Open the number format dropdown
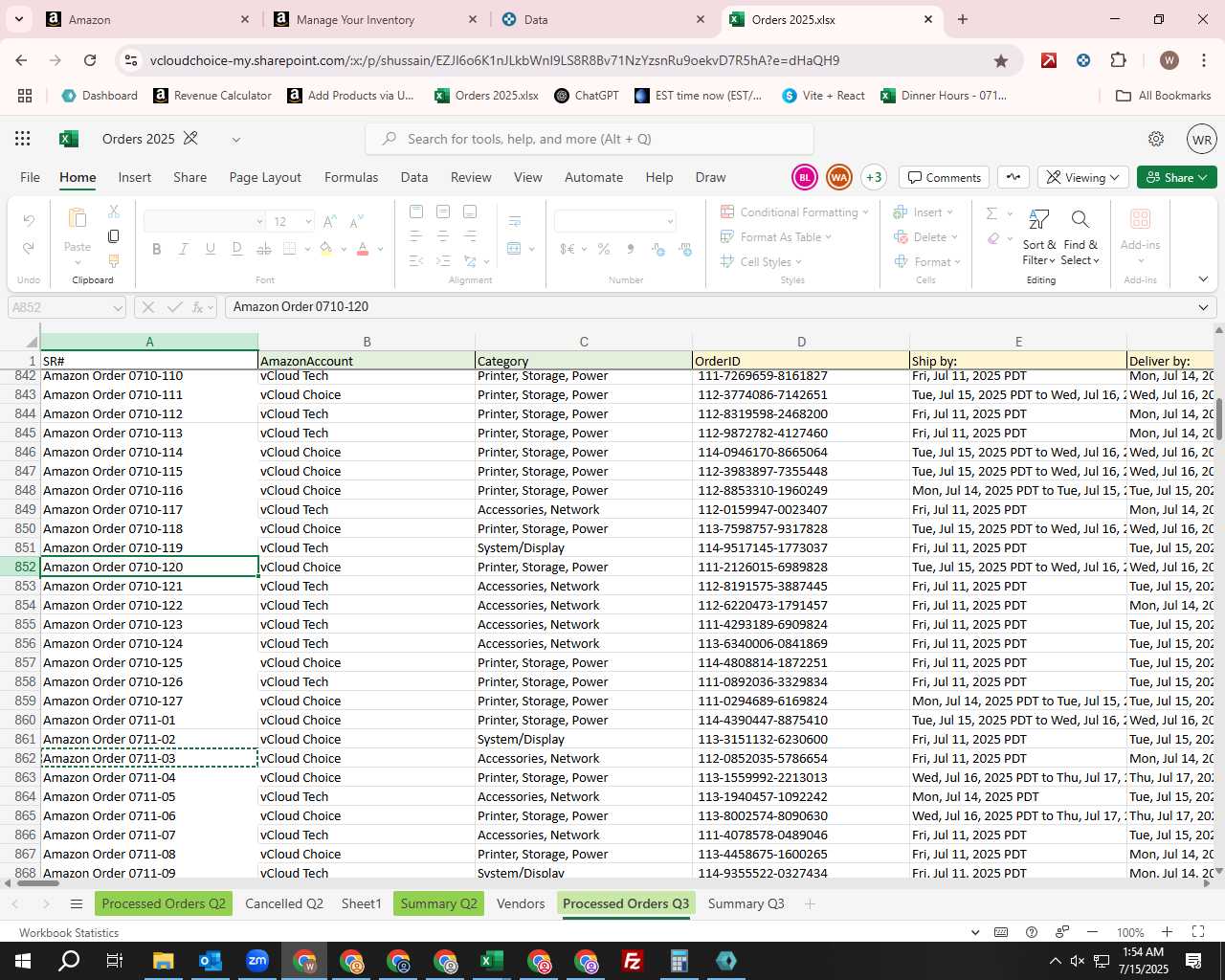The width and height of the screenshot is (1225, 980). [x=670, y=222]
